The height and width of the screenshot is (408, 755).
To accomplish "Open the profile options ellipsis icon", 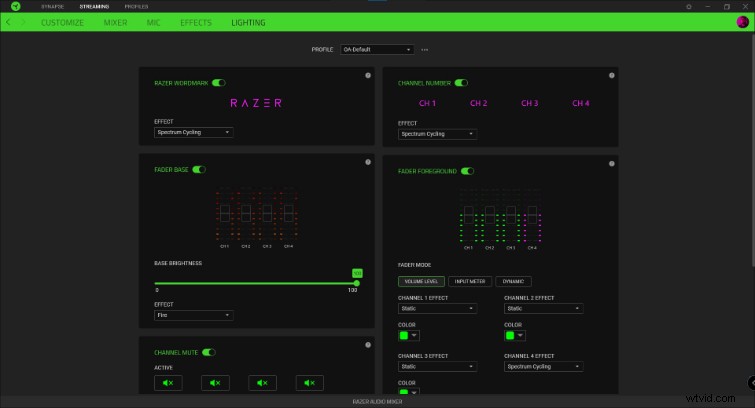I will tap(424, 50).
